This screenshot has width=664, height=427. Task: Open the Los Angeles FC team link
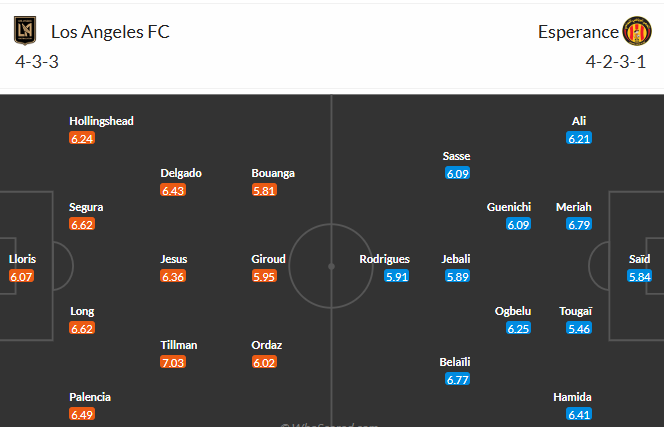[x=110, y=32]
